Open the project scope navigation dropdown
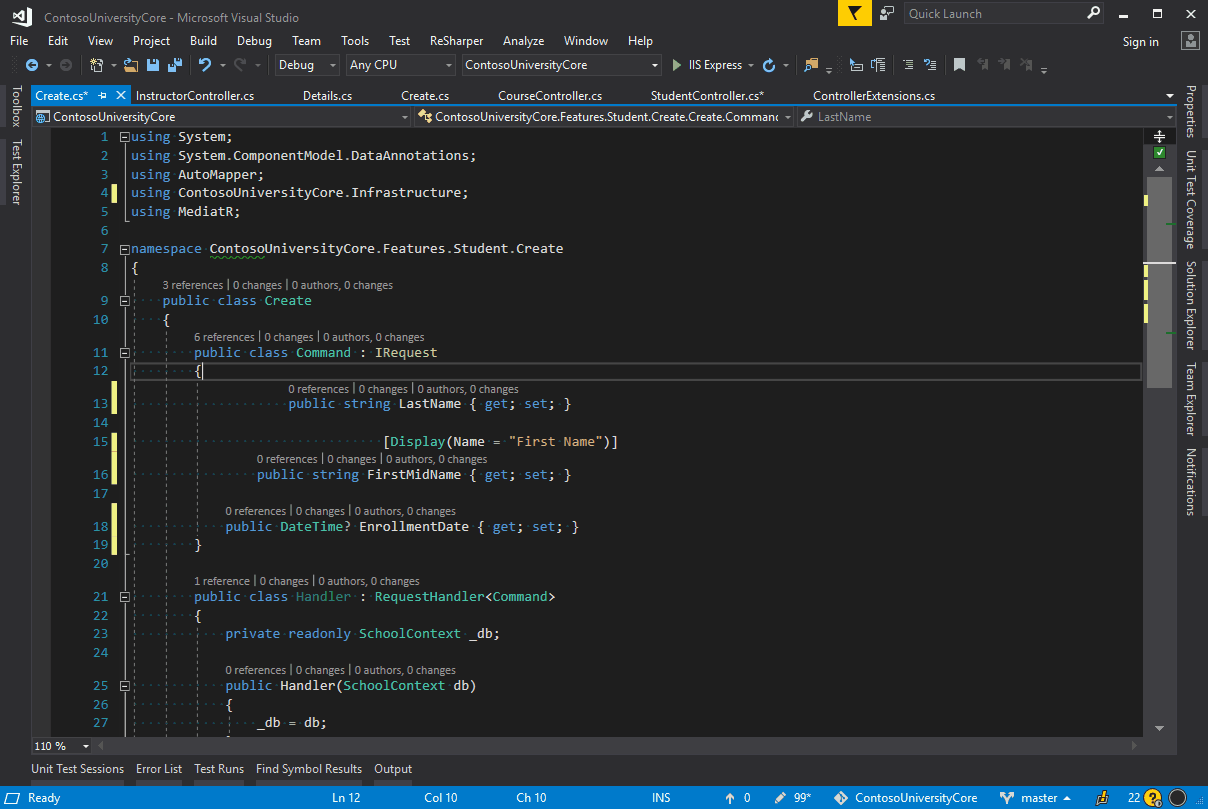Image resolution: width=1208 pixels, height=809 pixels. point(223,117)
